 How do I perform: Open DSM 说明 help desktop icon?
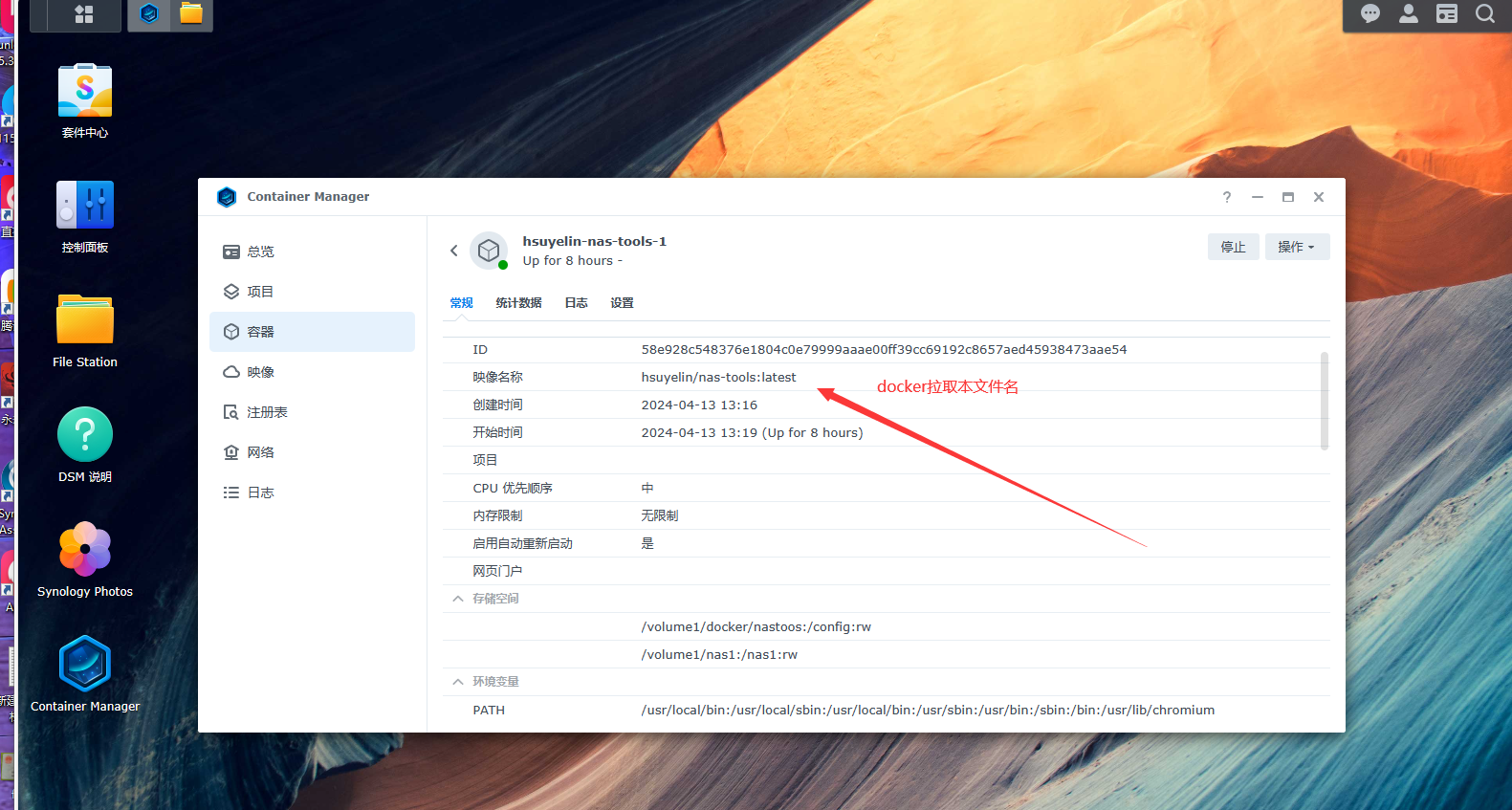click(x=85, y=446)
